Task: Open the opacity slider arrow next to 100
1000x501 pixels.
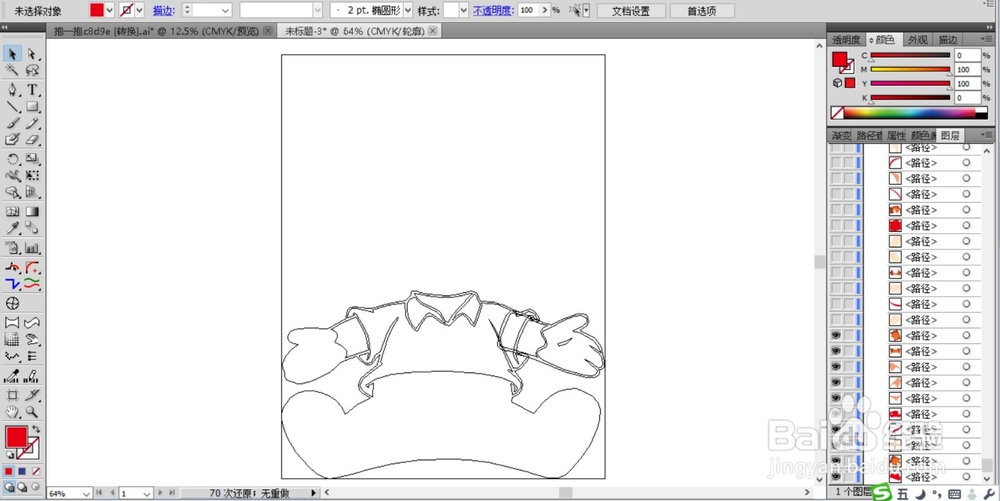Action: (x=544, y=10)
